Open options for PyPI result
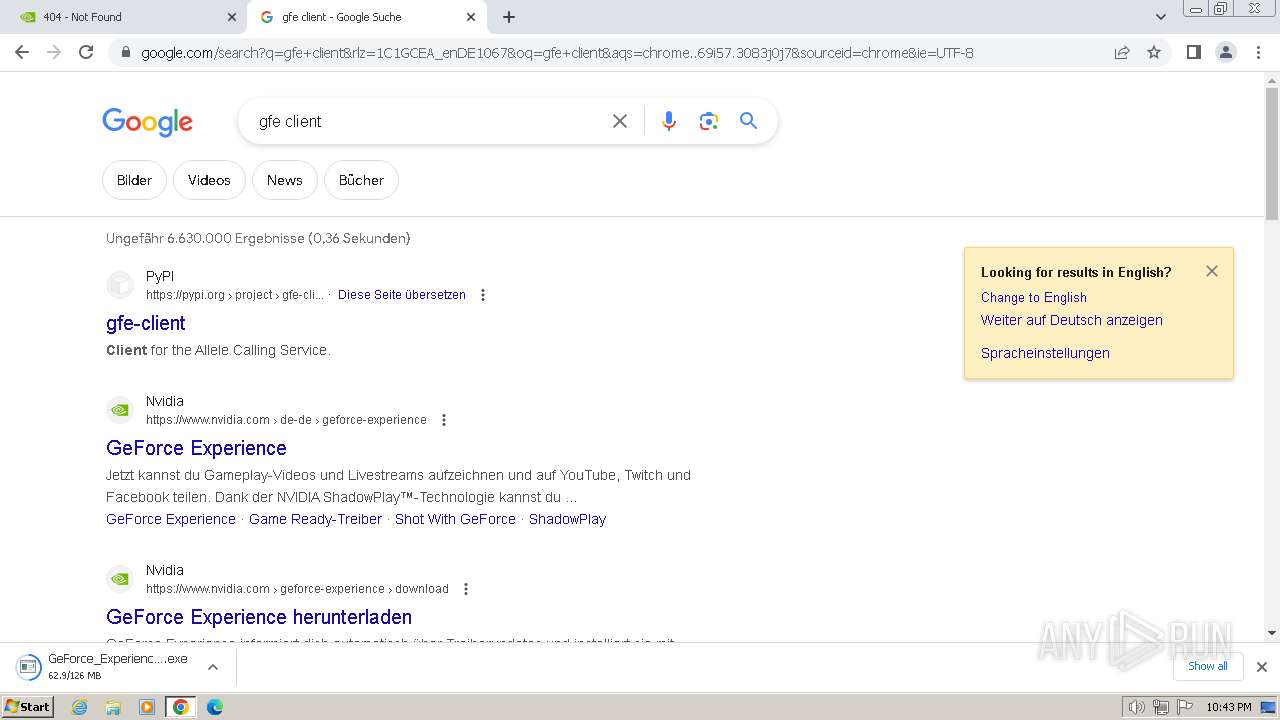 (483, 295)
